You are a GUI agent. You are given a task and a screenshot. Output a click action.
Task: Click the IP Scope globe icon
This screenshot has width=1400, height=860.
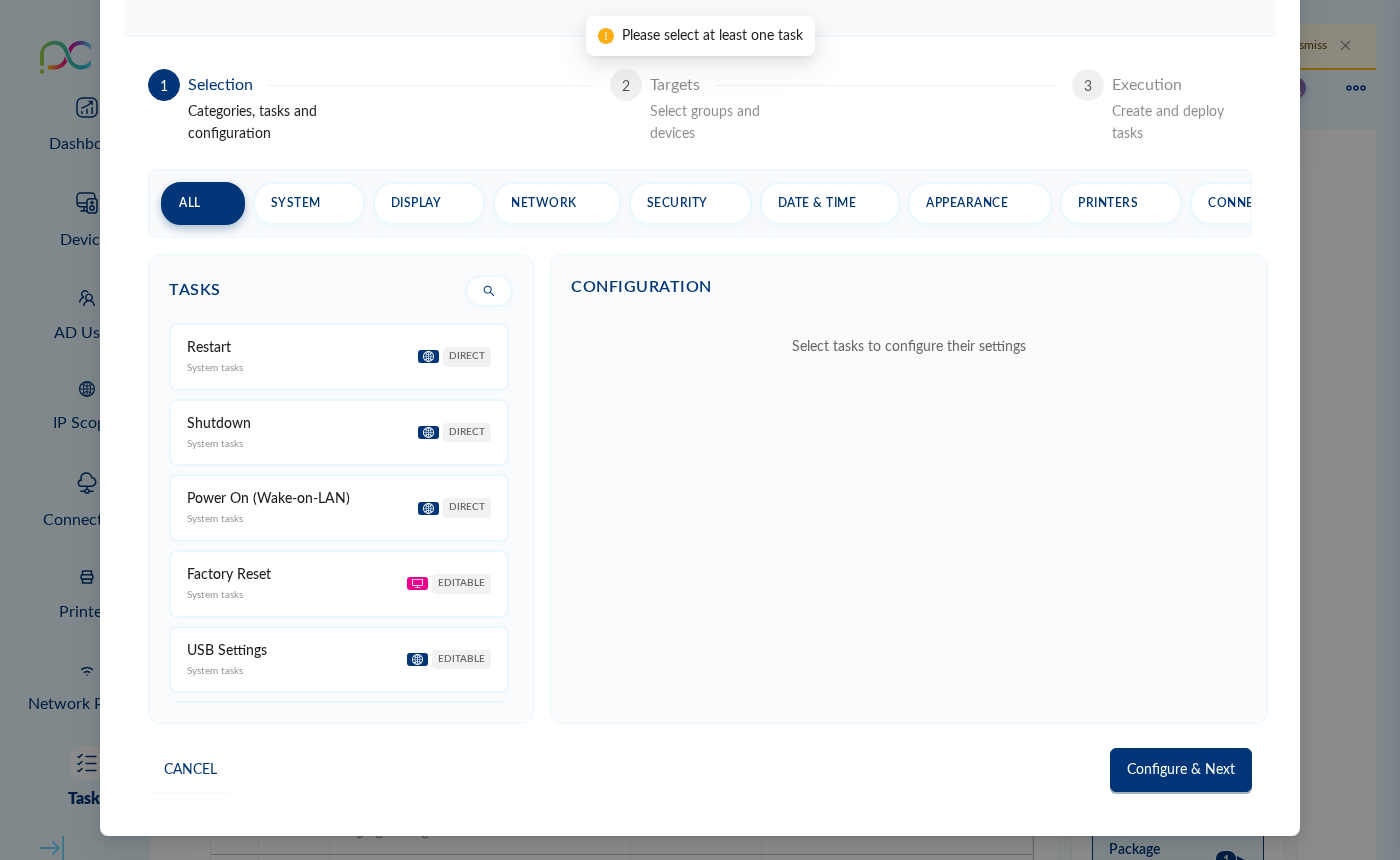point(87,389)
